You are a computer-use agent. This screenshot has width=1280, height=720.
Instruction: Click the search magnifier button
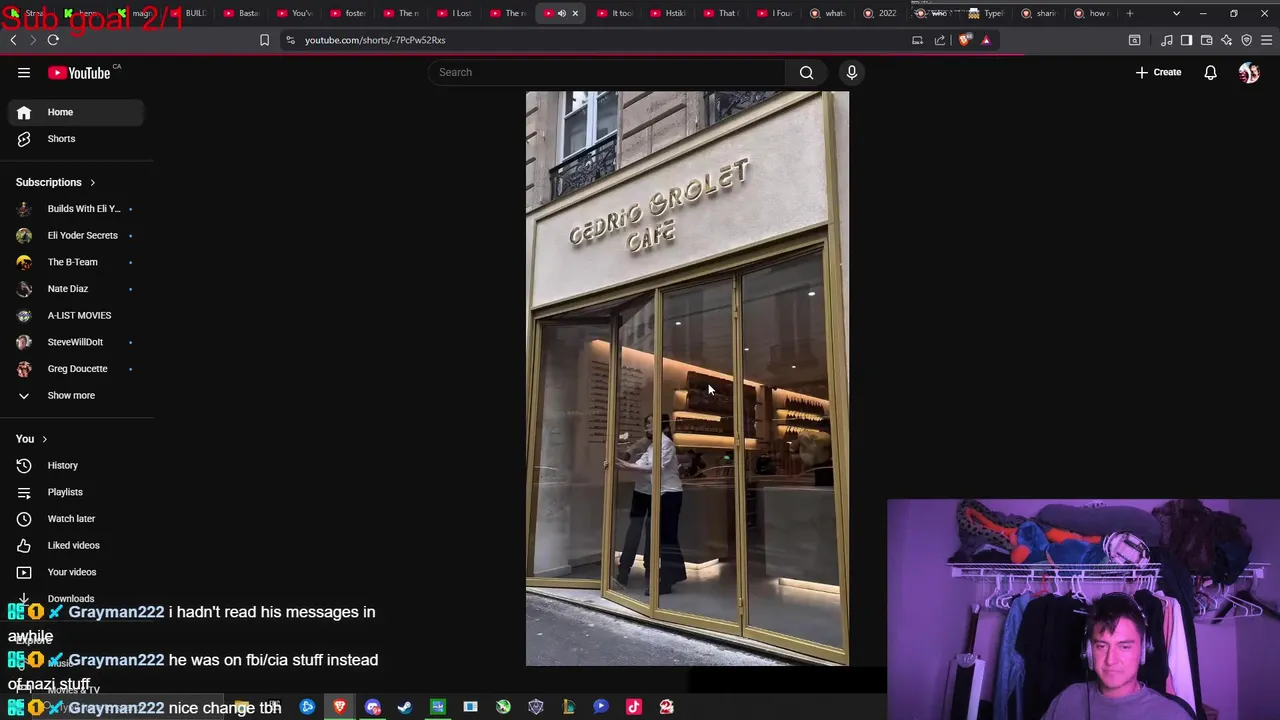[806, 72]
